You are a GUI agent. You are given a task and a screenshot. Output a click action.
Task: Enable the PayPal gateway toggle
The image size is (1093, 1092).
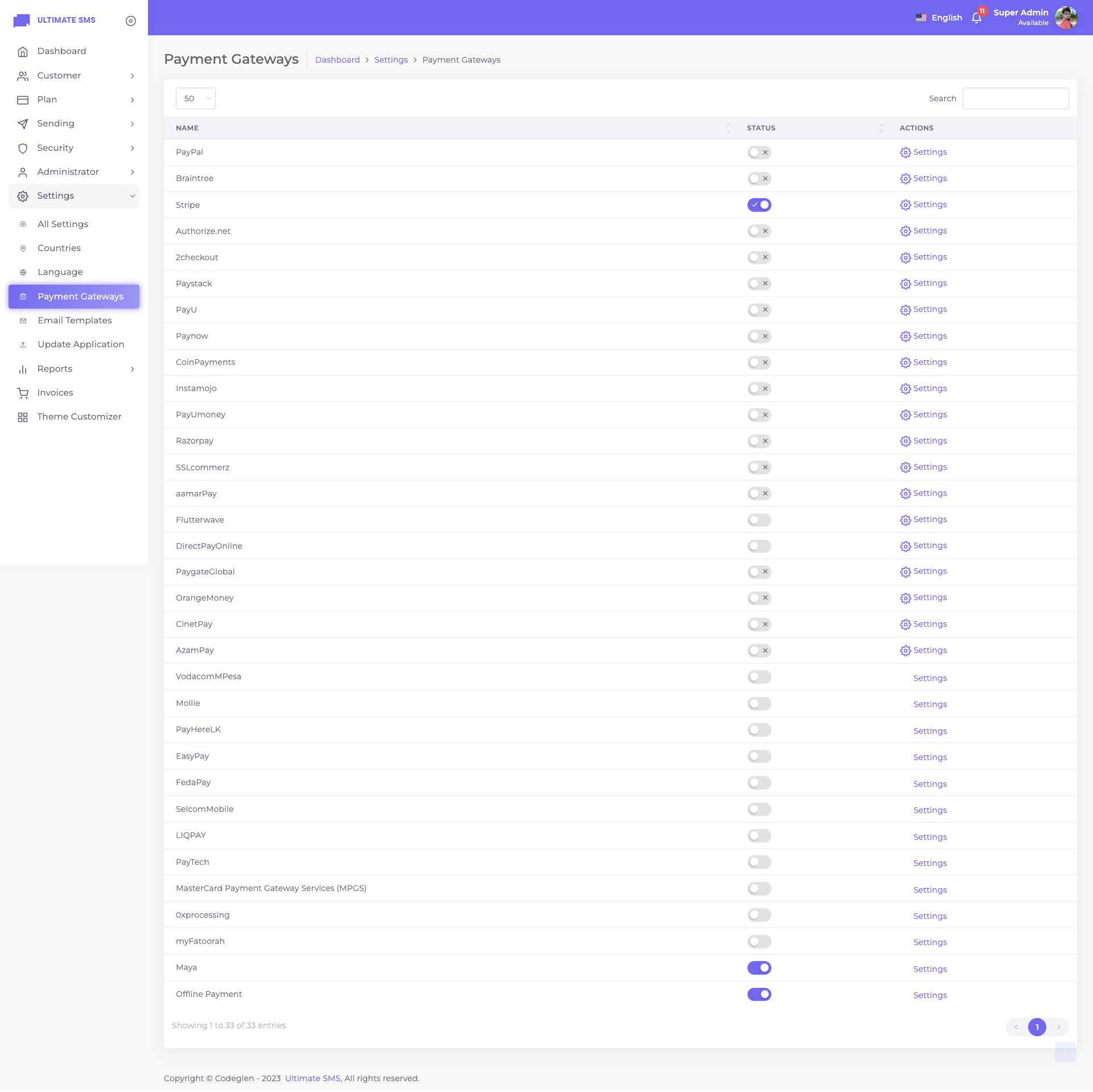pyautogui.click(x=759, y=153)
